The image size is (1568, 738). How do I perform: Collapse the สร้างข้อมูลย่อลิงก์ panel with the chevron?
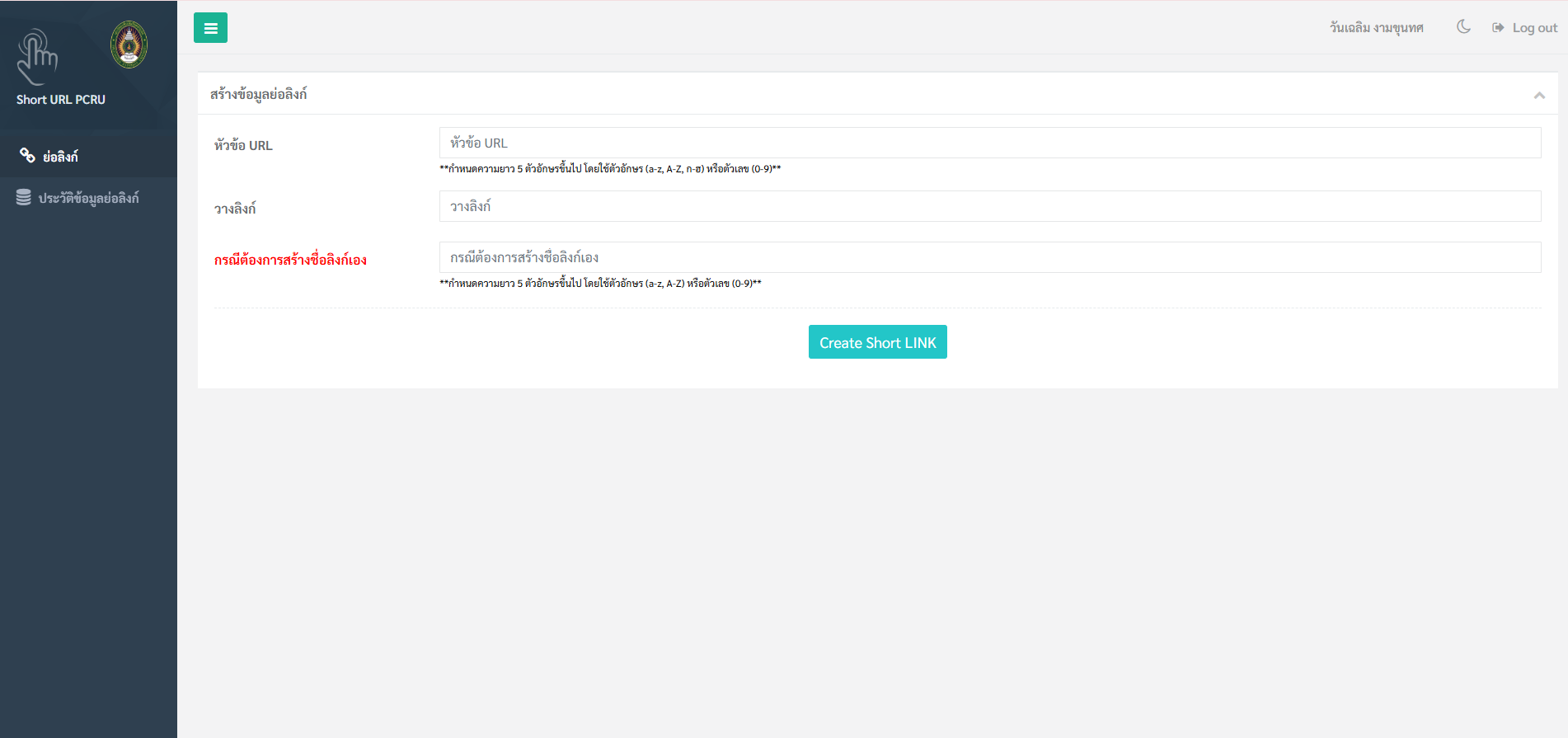[x=1538, y=96]
